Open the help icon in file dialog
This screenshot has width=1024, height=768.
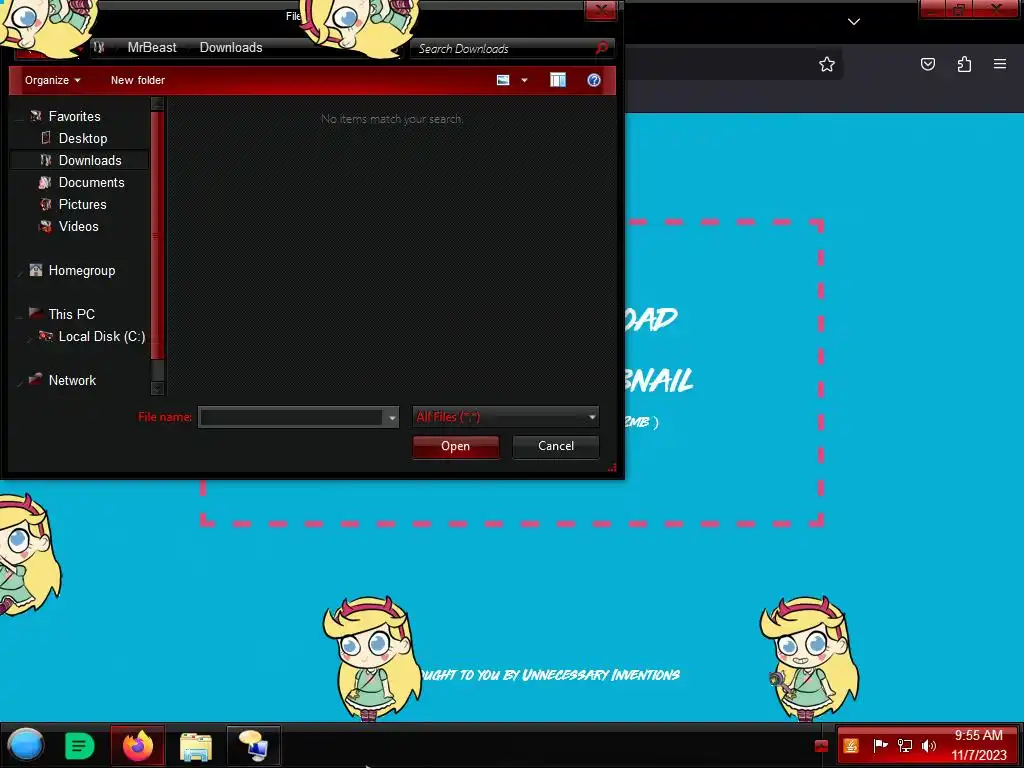pyautogui.click(x=594, y=80)
